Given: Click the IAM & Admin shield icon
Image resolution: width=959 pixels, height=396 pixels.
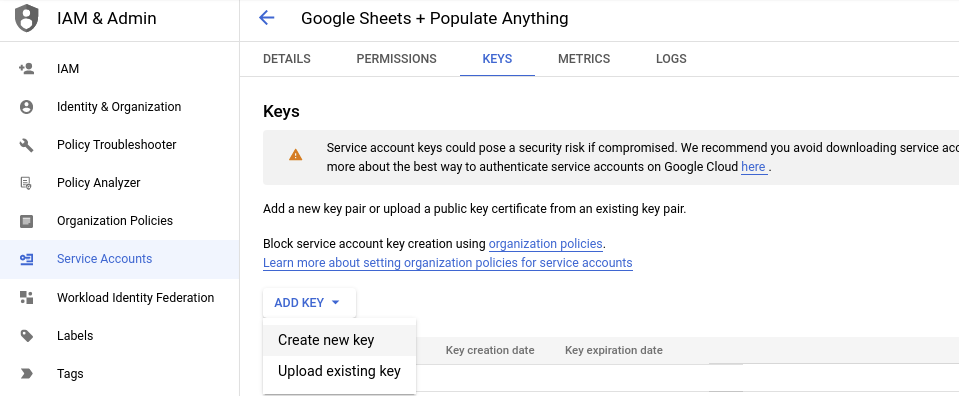Looking at the screenshot, I should pos(26,18).
